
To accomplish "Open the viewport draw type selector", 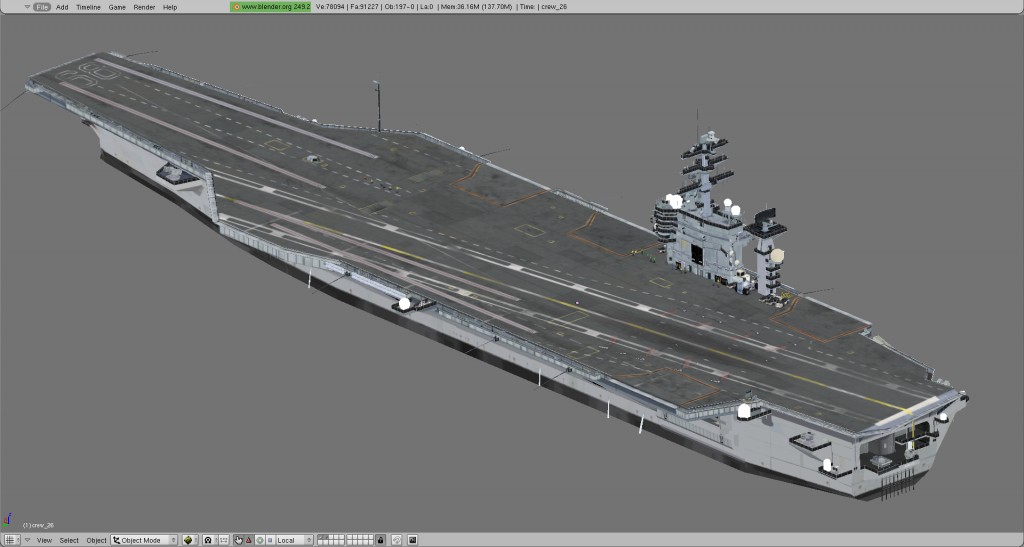I will pos(190,540).
